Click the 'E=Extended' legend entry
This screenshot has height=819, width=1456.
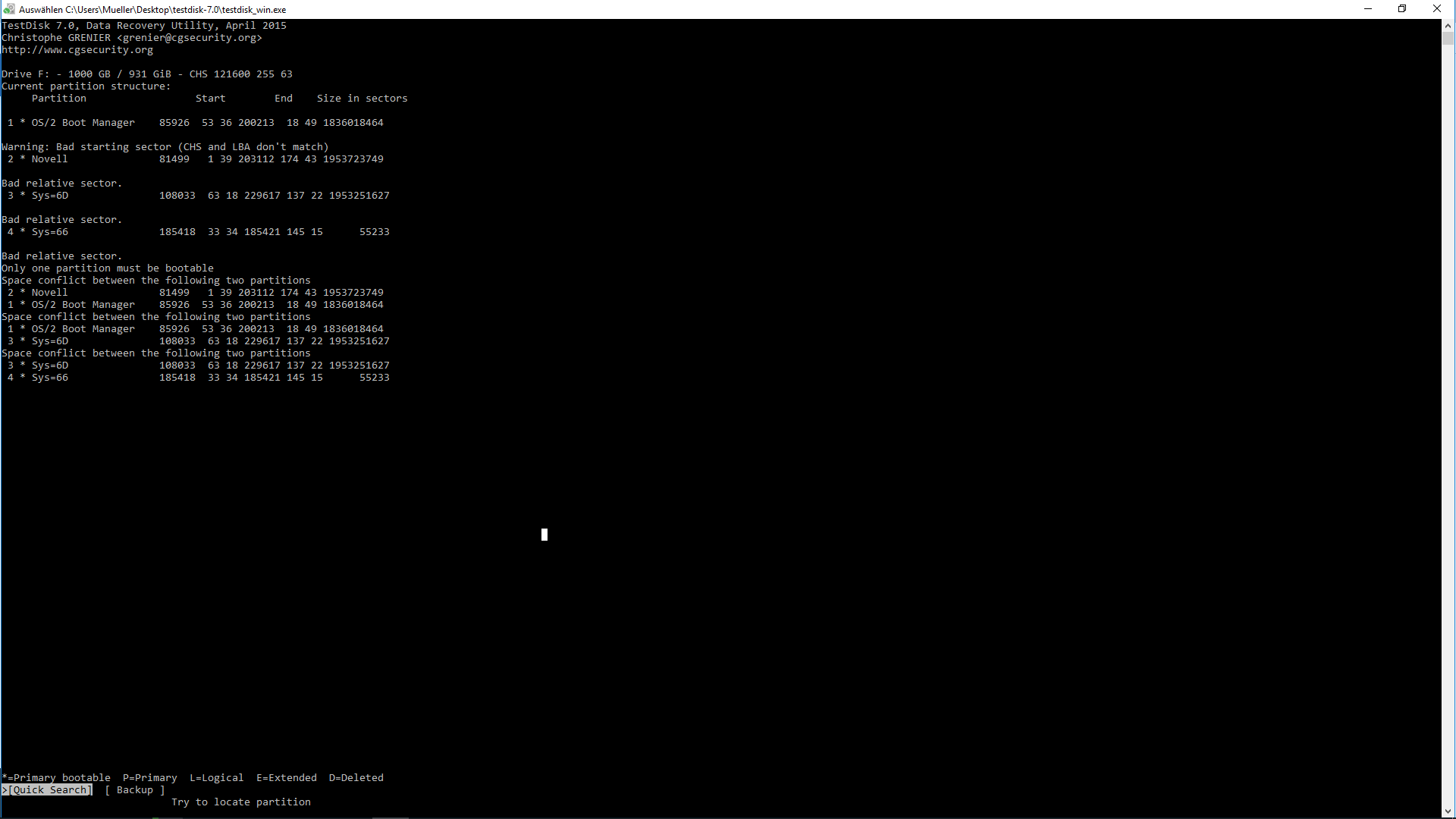pos(287,778)
